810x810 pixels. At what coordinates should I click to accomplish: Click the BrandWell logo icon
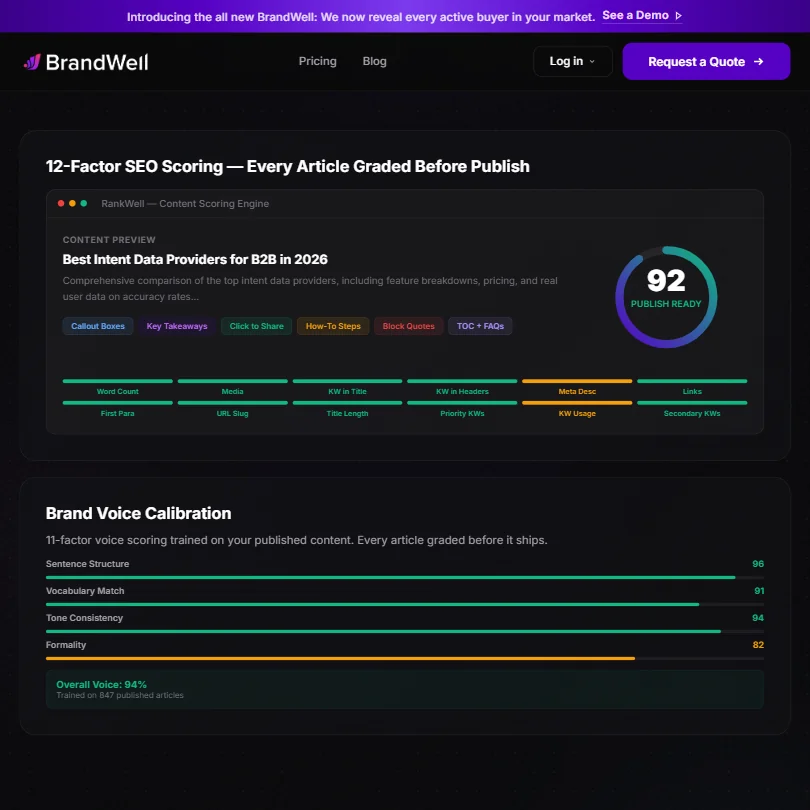(32, 62)
